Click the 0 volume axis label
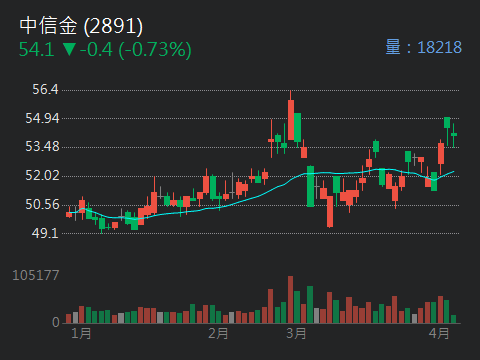This screenshot has height=360, width=480. point(56,322)
